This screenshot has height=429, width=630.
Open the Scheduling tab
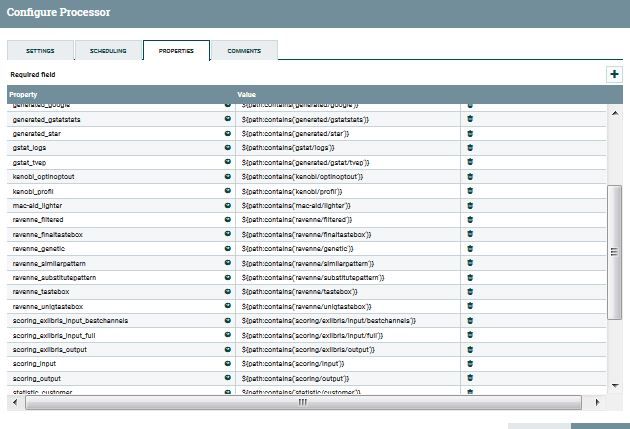(108, 51)
